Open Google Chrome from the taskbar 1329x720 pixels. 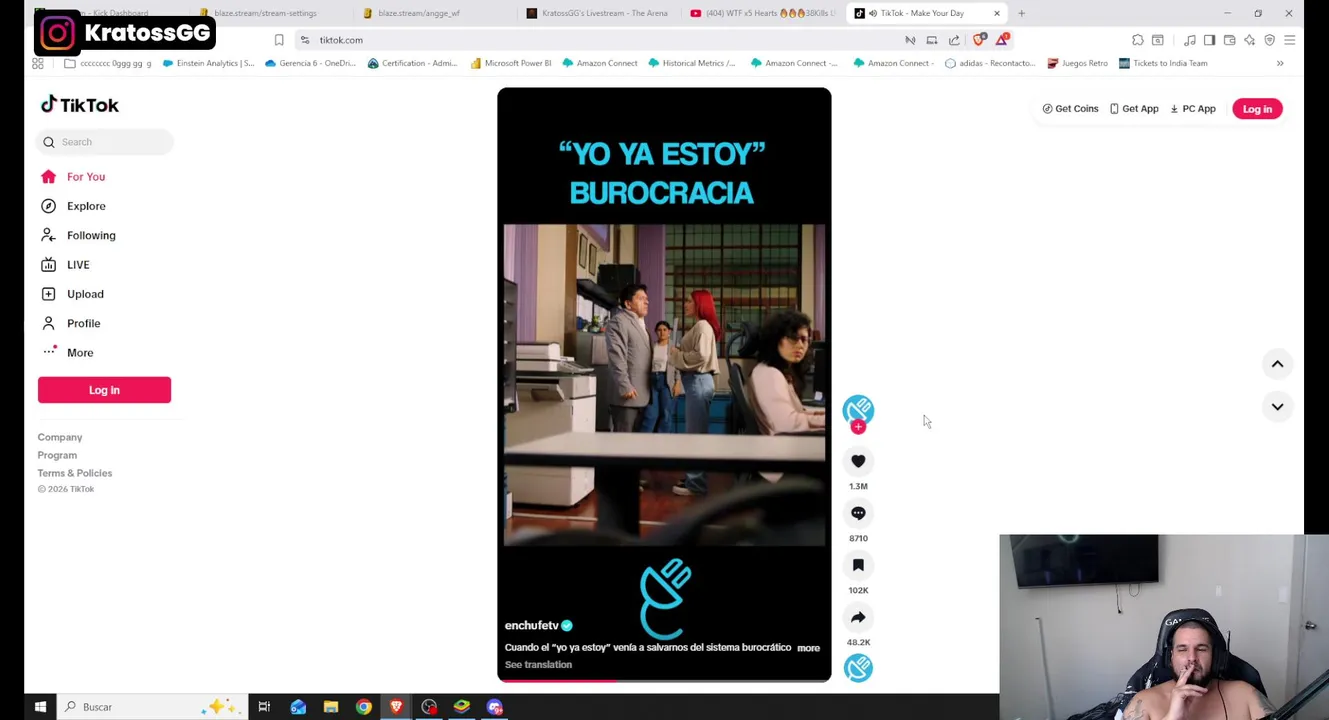[x=364, y=707]
